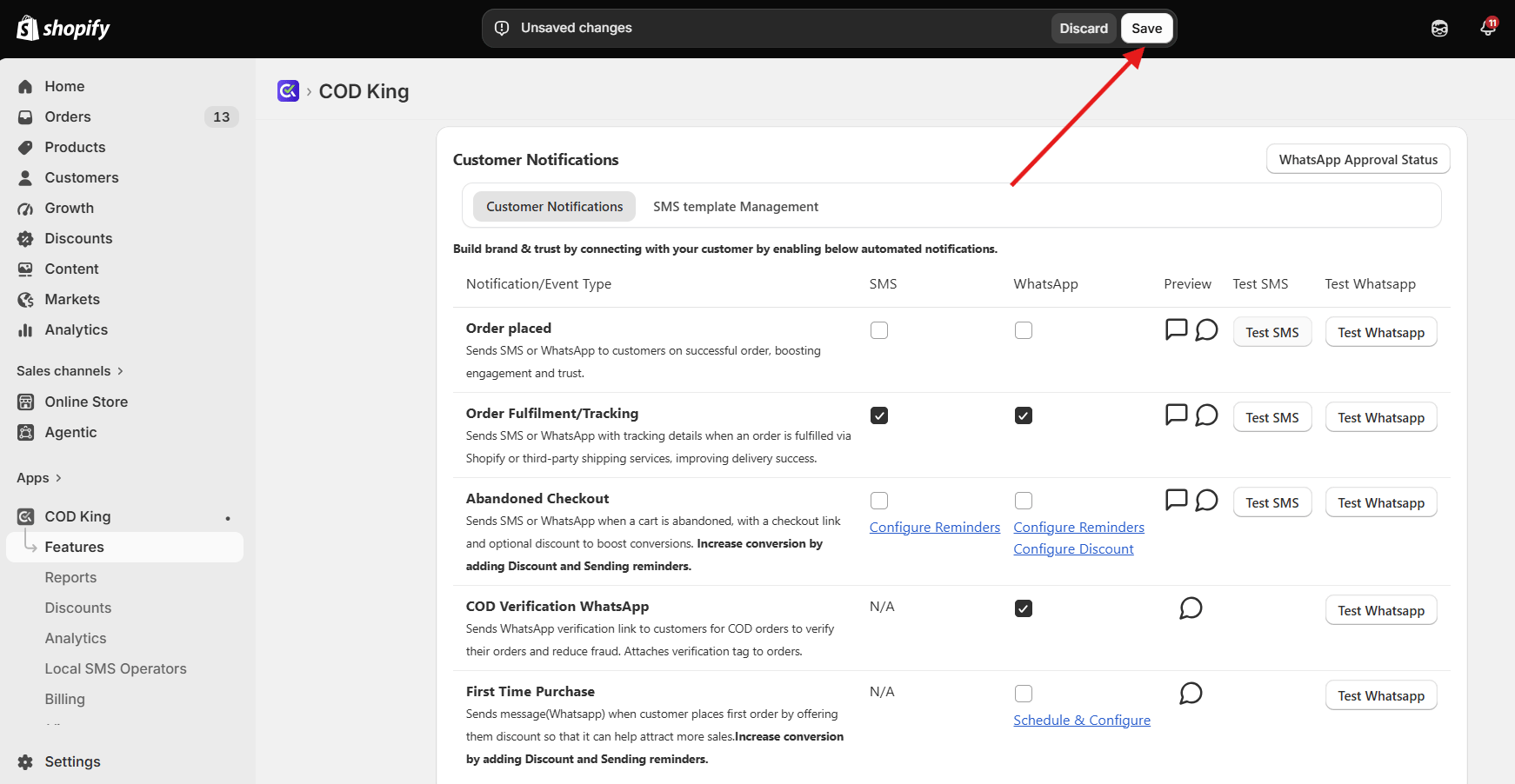Expand the Sales channels section
Viewport: 1515px width, 784px height.
(70, 371)
